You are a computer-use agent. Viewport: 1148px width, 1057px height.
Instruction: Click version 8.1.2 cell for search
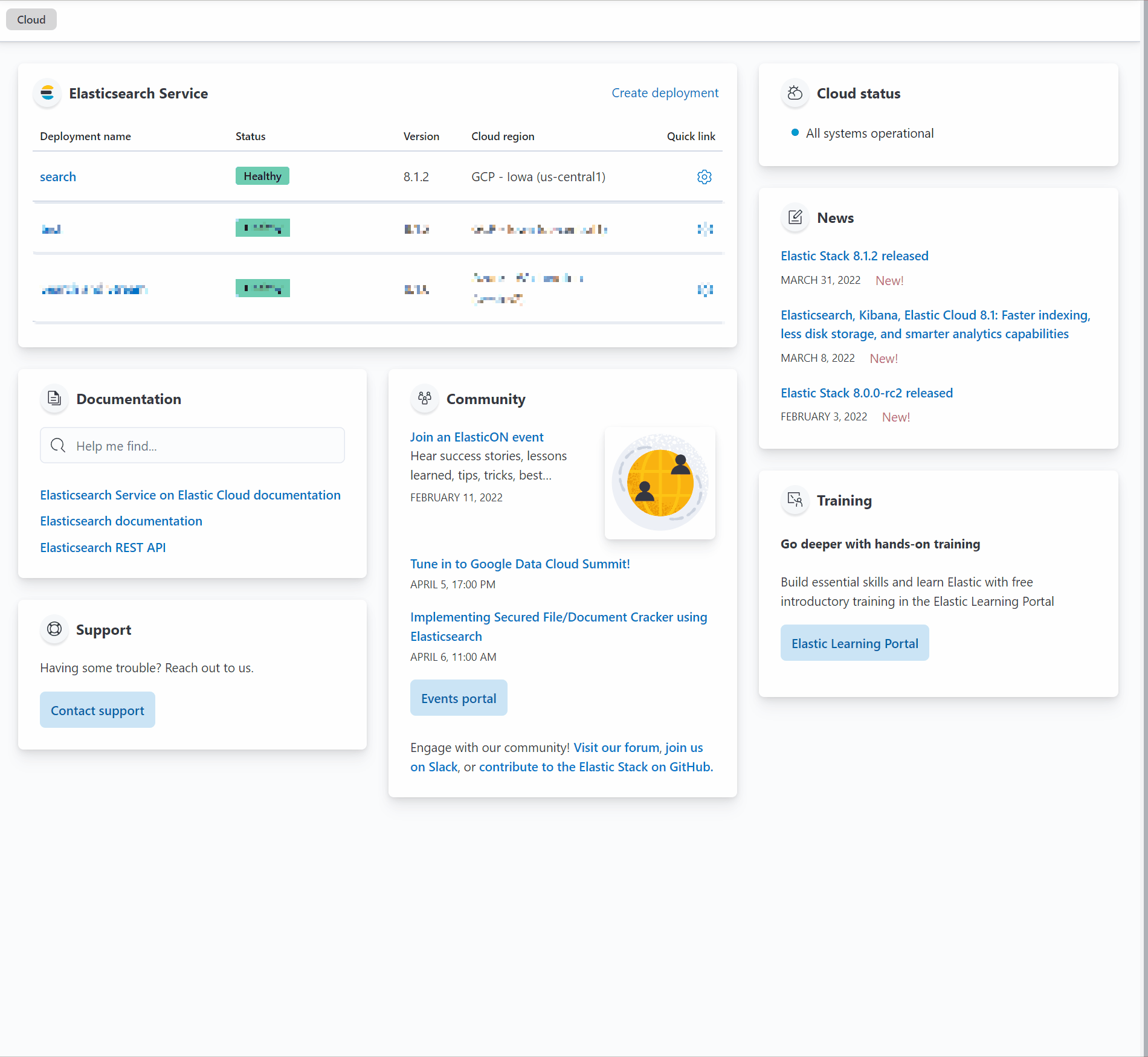[x=416, y=177]
